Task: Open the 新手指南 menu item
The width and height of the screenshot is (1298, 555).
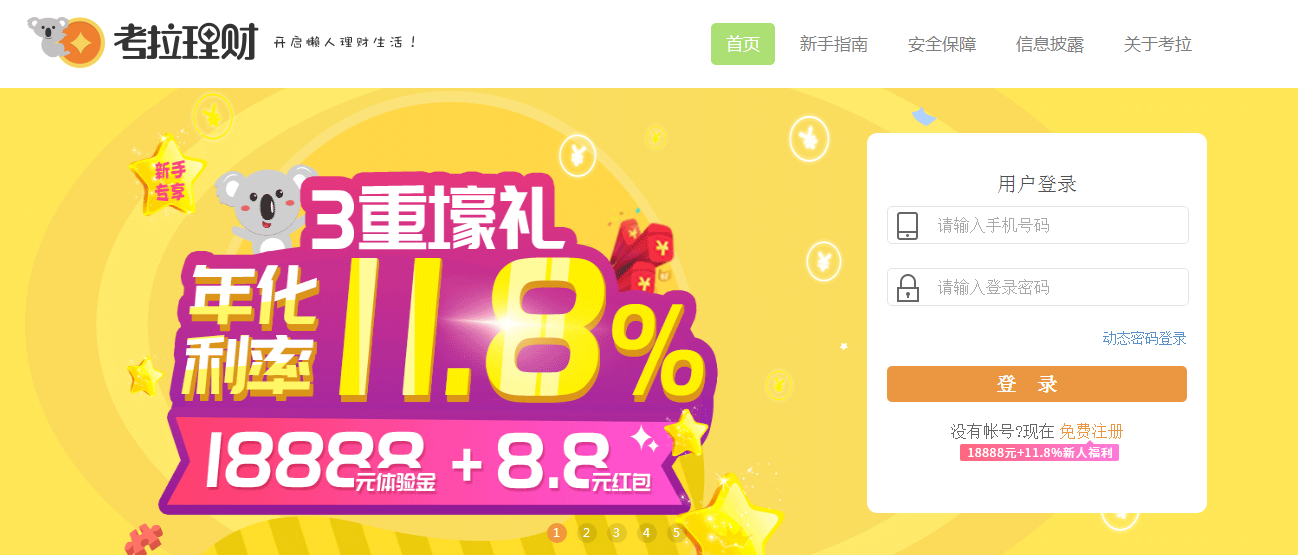Action: [x=834, y=44]
